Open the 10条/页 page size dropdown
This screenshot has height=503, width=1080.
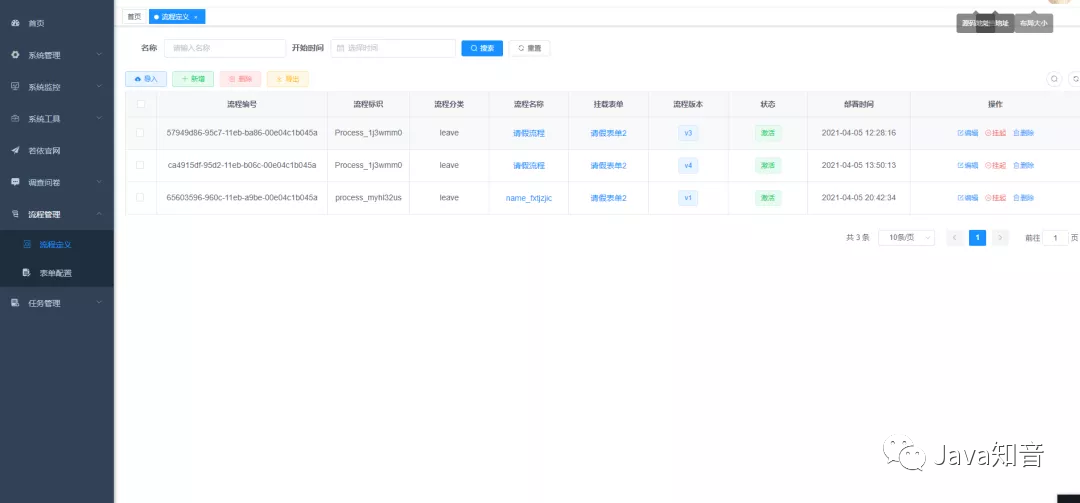906,238
